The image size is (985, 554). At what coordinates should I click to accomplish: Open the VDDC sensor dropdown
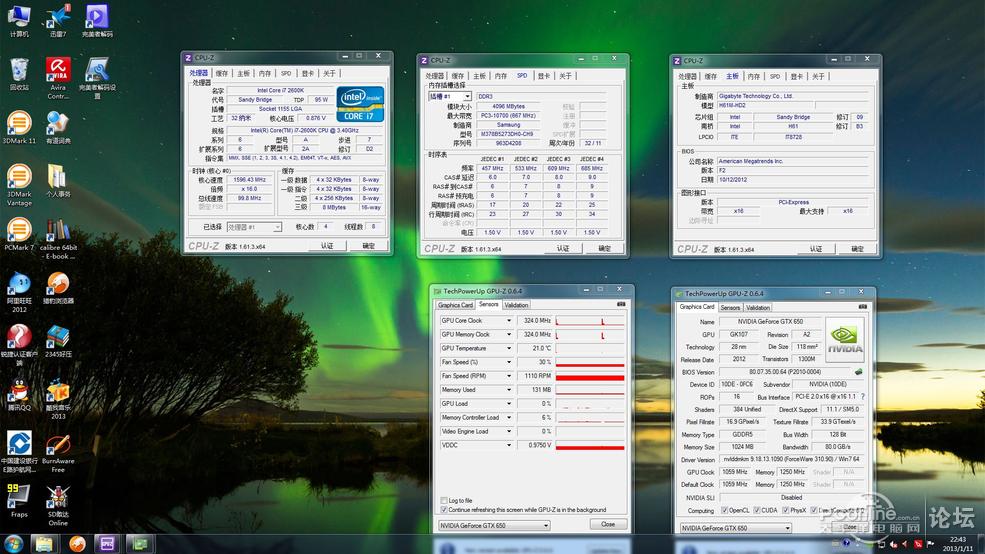click(509, 445)
